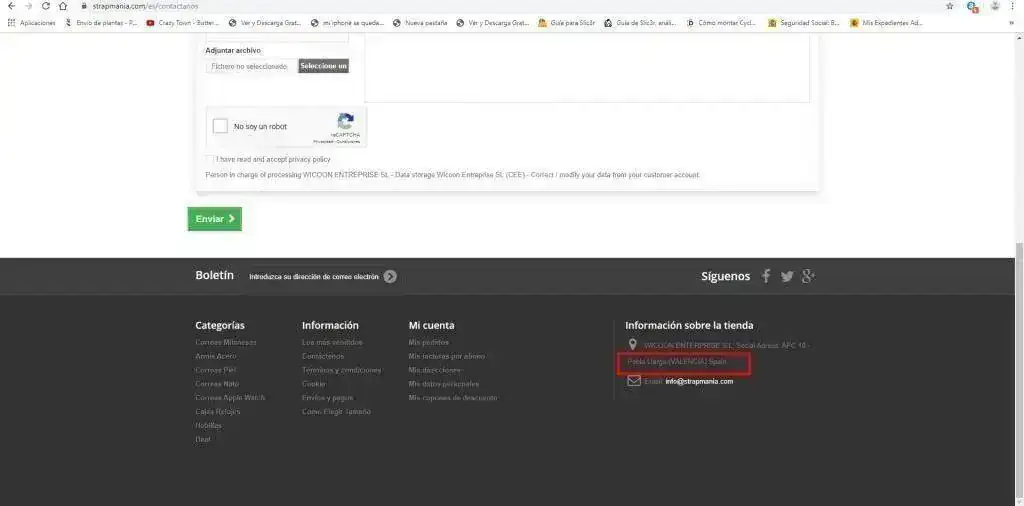The height and width of the screenshot is (506, 1024).
Task: Open the Facebook icon next to Síguenos
Action: point(766,276)
